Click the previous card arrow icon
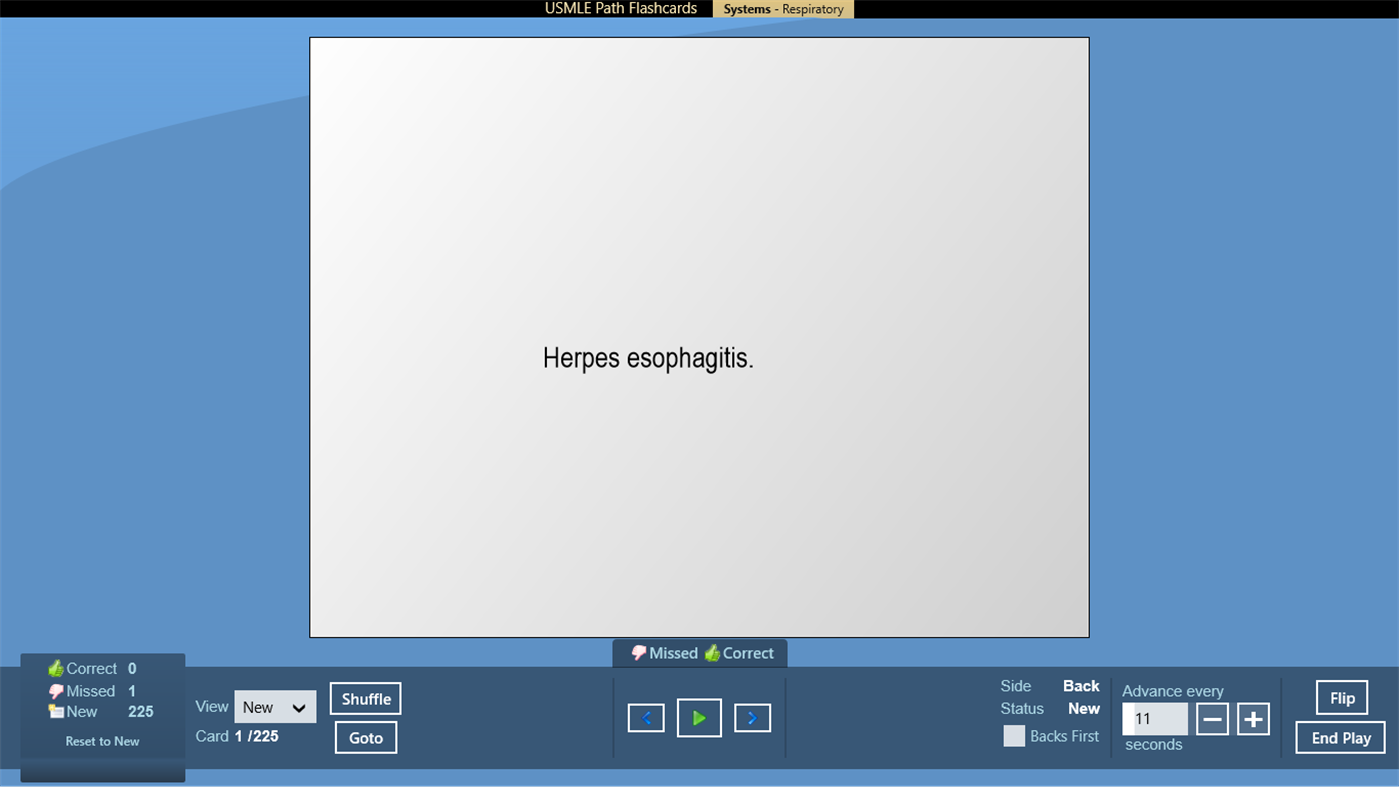Screen dimensions: 1399x787 tap(646, 717)
